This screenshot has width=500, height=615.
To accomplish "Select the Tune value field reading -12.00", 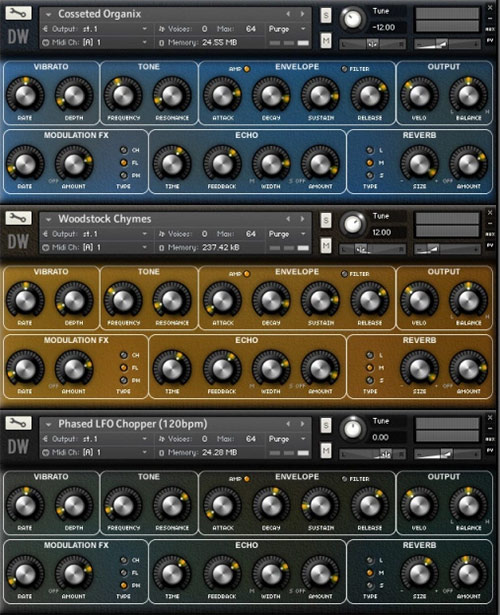I will click(384, 27).
